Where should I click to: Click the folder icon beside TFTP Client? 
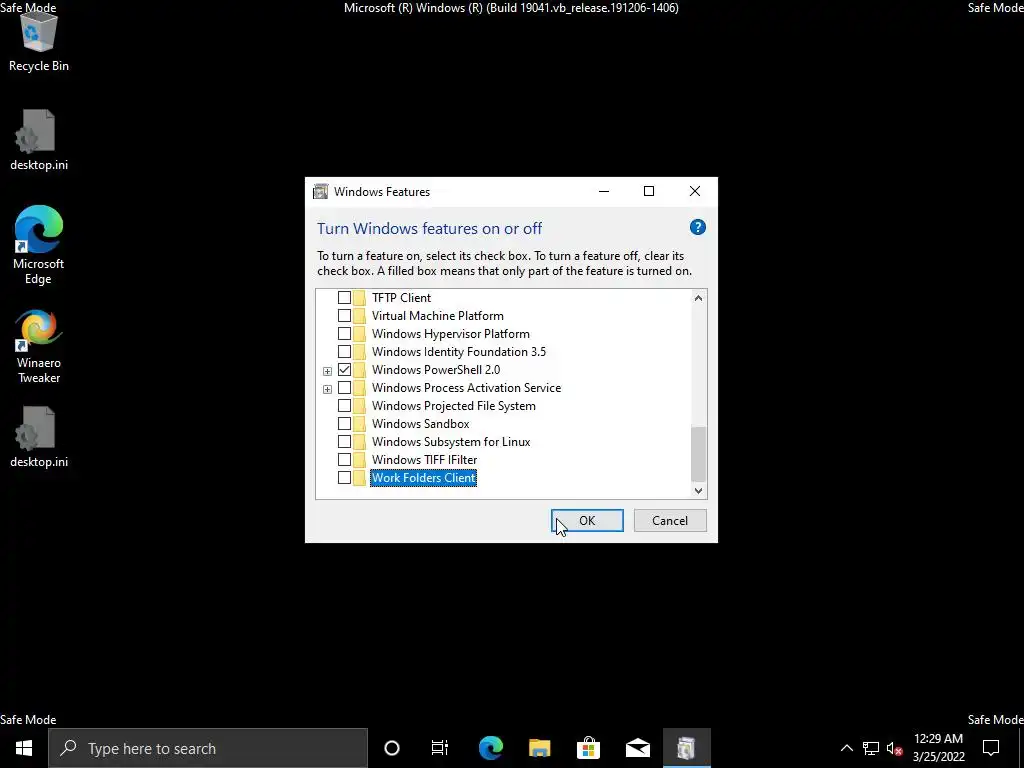pos(359,298)
